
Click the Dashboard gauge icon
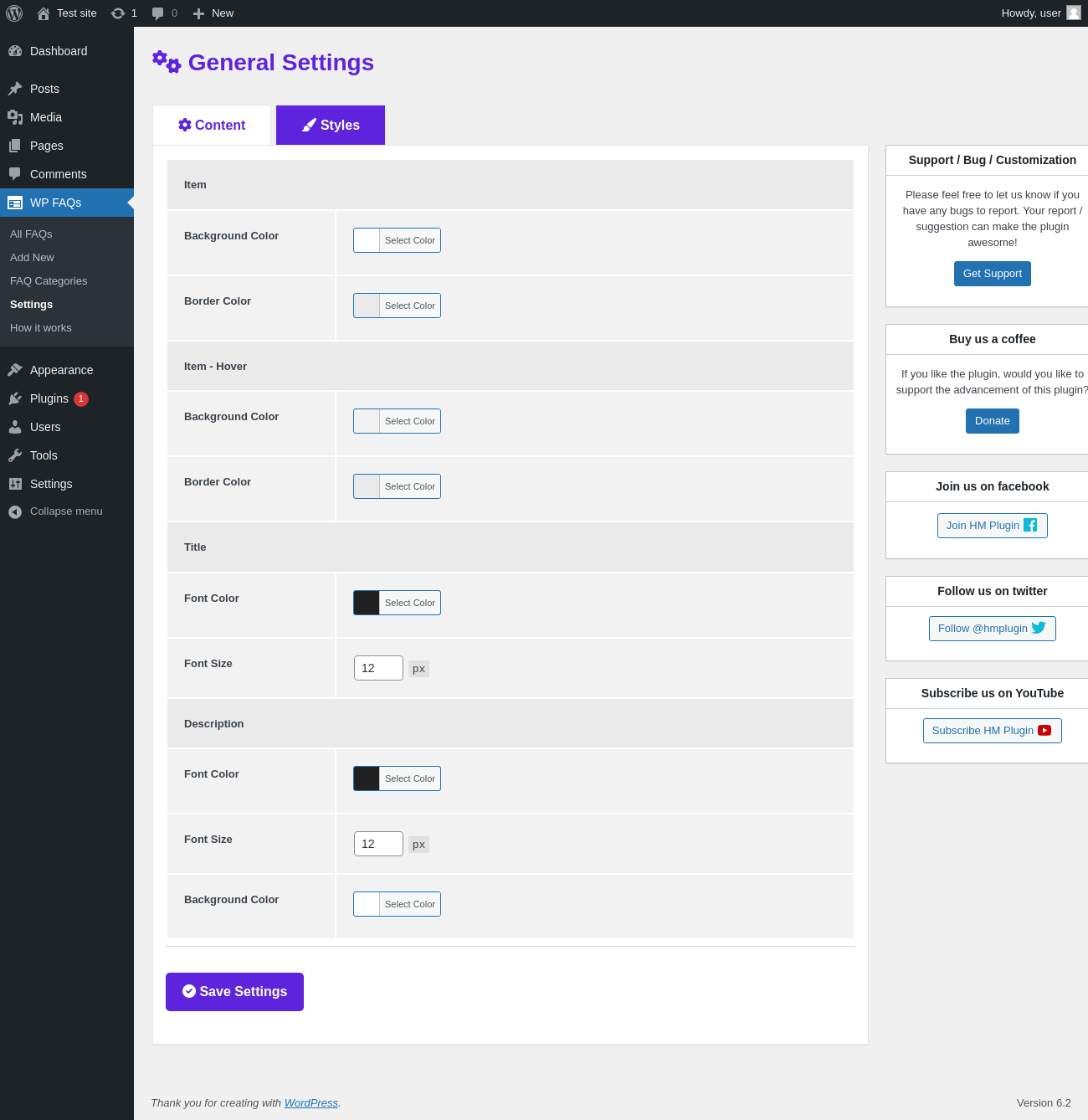pos(15,51)
